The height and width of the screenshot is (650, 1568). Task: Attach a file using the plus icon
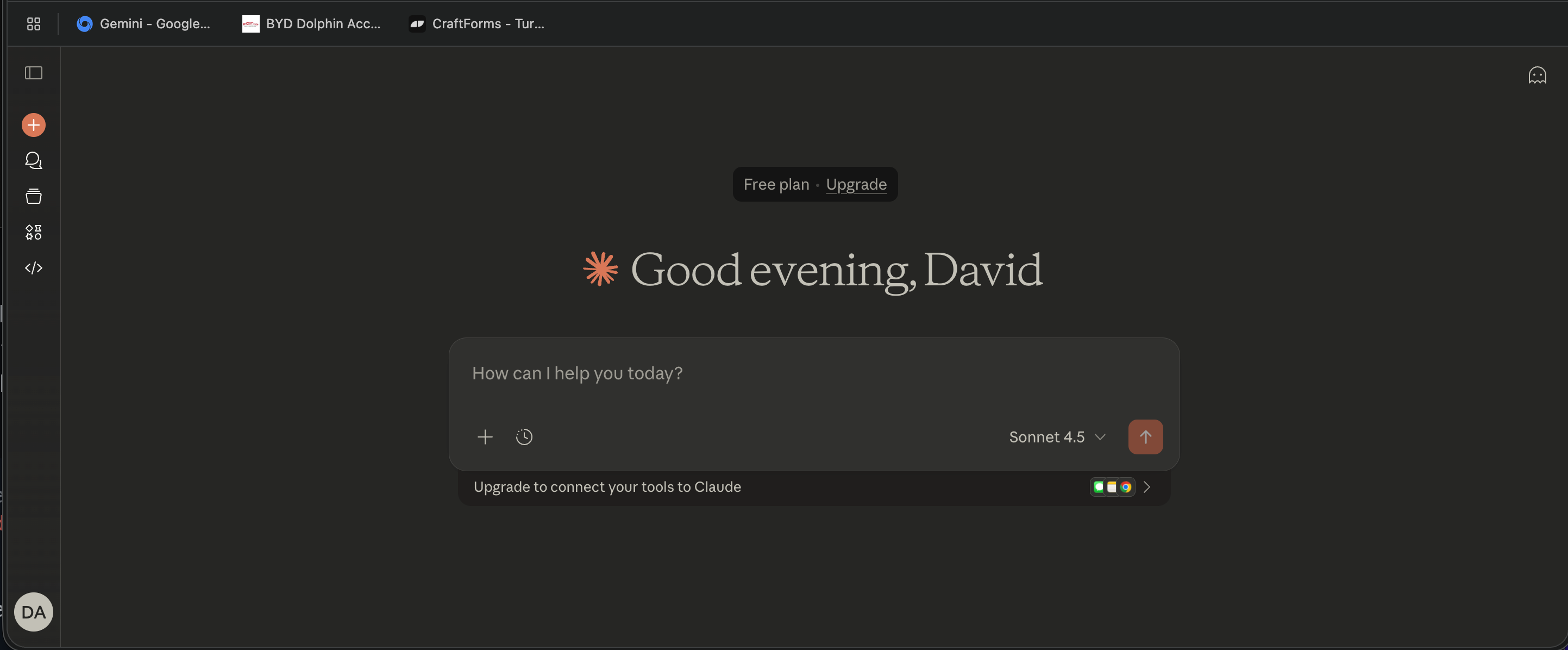click(x=485, y=437)
